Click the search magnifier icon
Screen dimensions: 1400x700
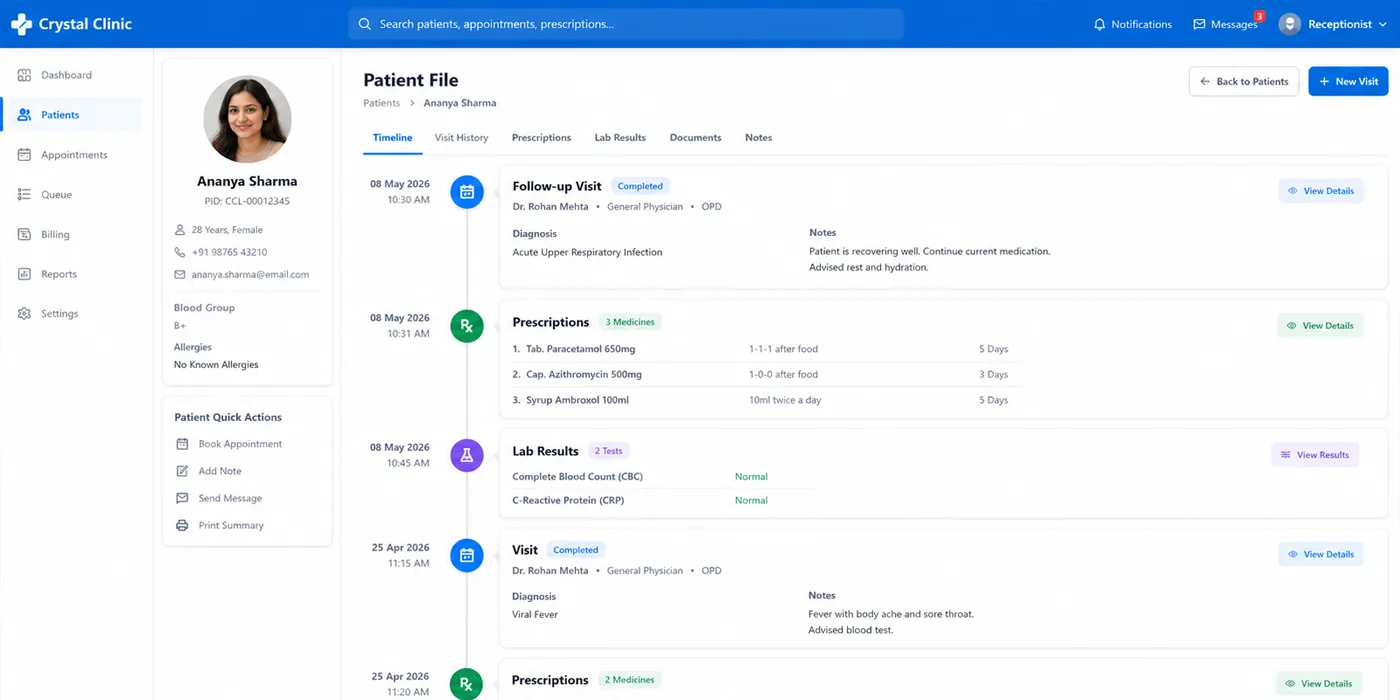click(364, 24)
